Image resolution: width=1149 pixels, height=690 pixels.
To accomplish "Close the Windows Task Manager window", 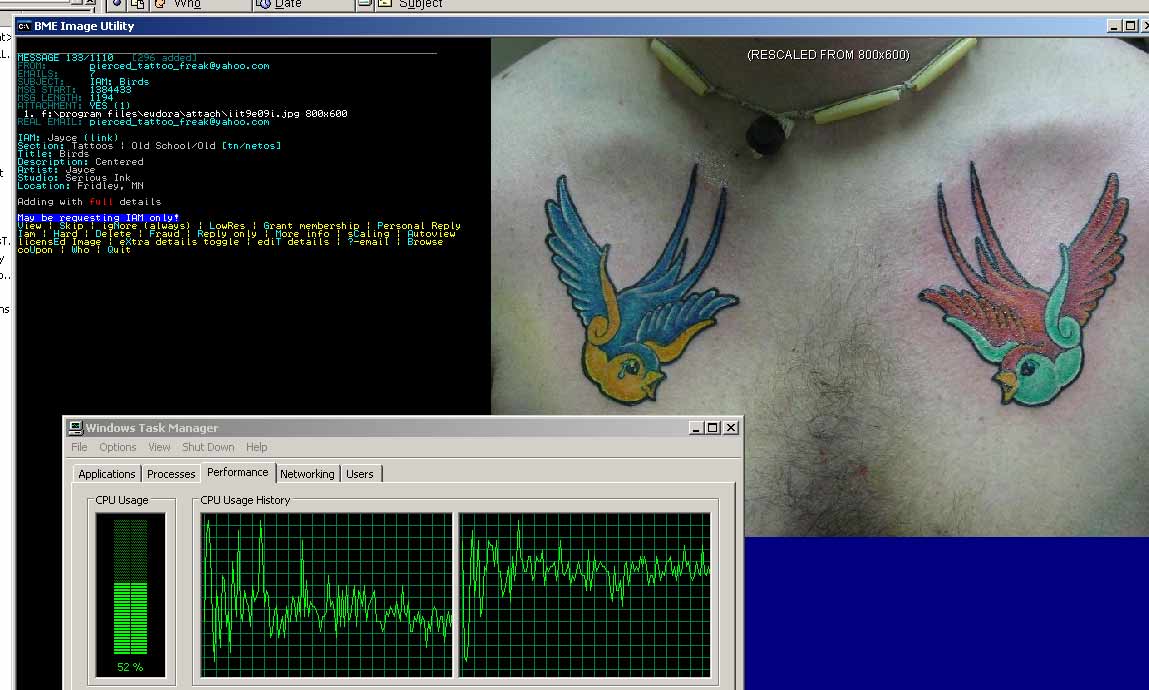I will [731, 428].
